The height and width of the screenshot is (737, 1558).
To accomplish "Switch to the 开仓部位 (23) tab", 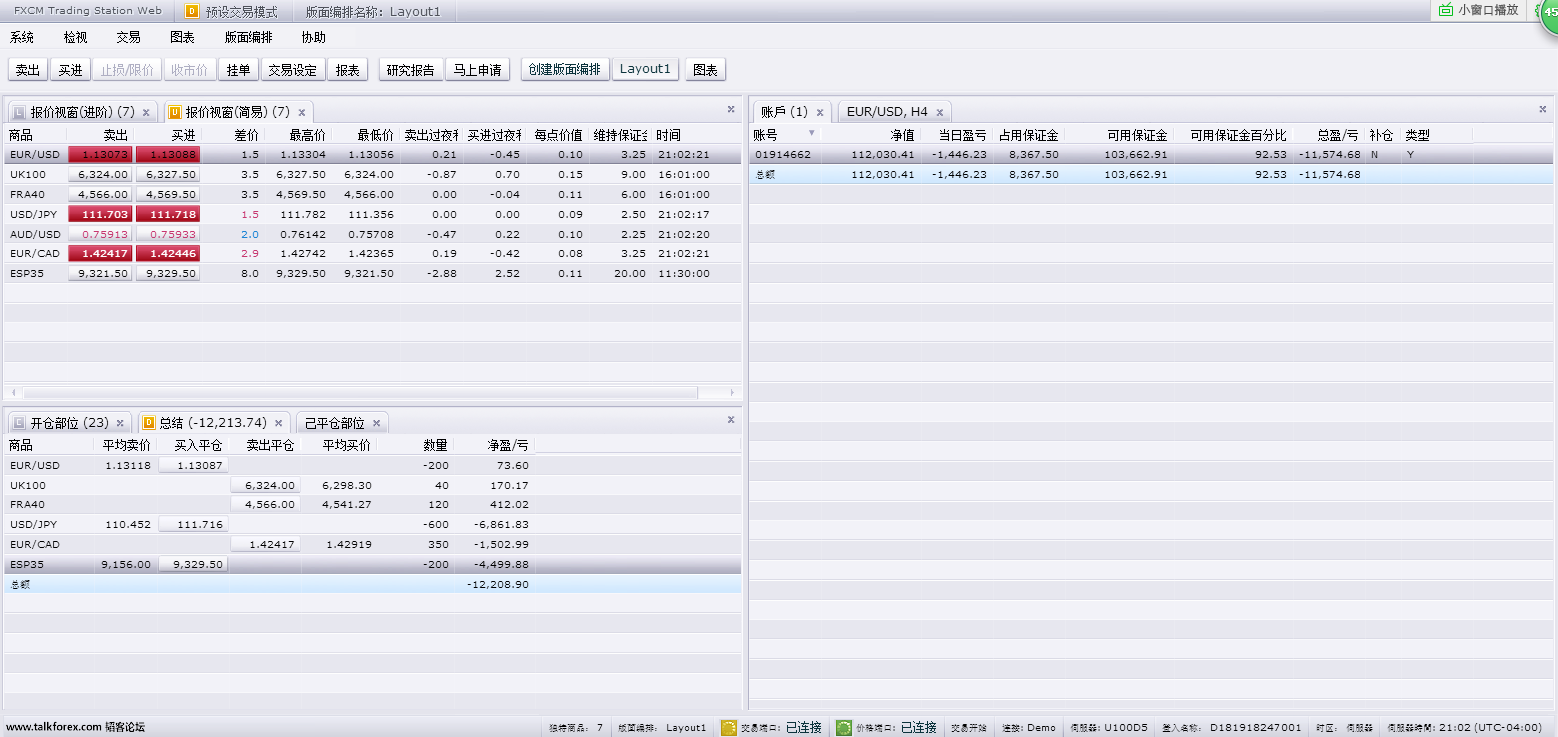I will [69, 423].
